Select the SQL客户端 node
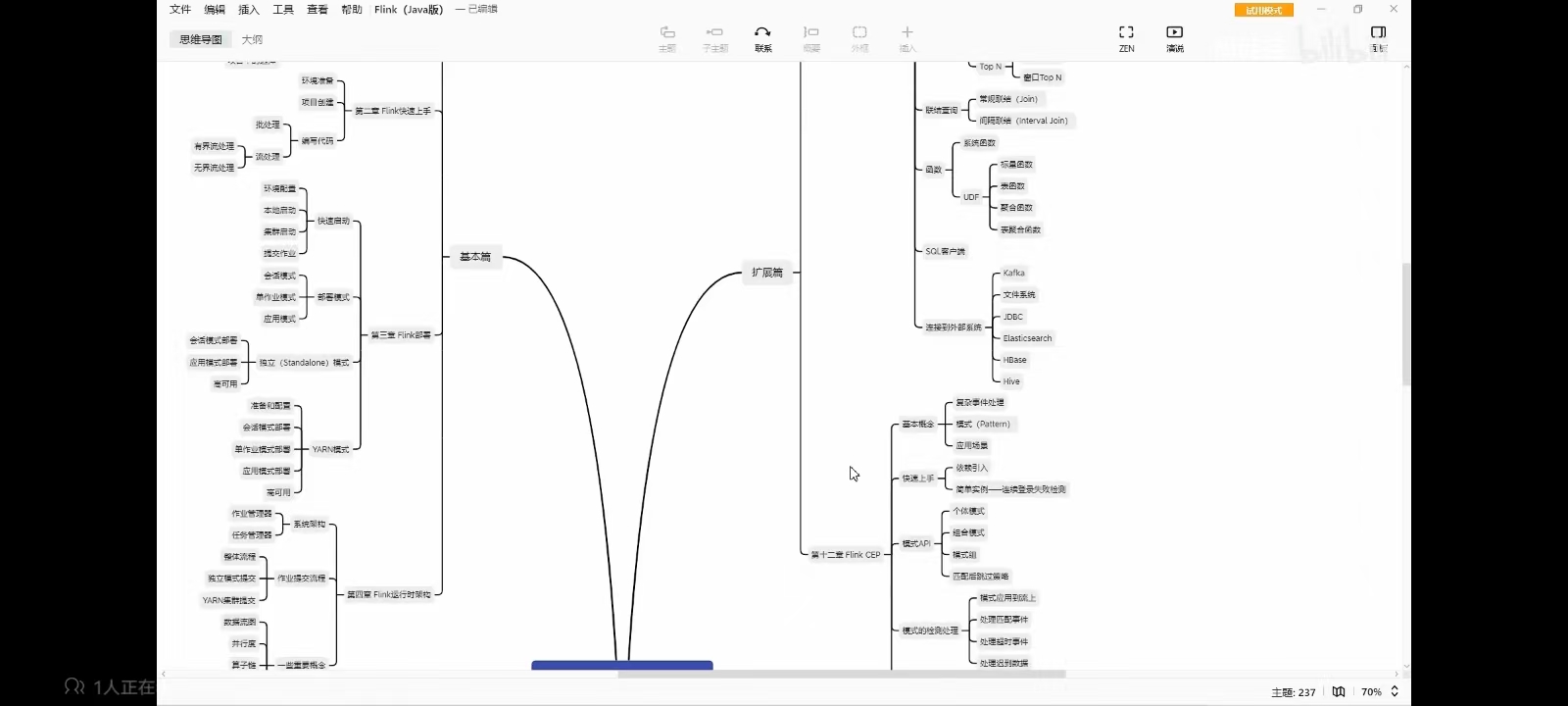 (946, 252)
